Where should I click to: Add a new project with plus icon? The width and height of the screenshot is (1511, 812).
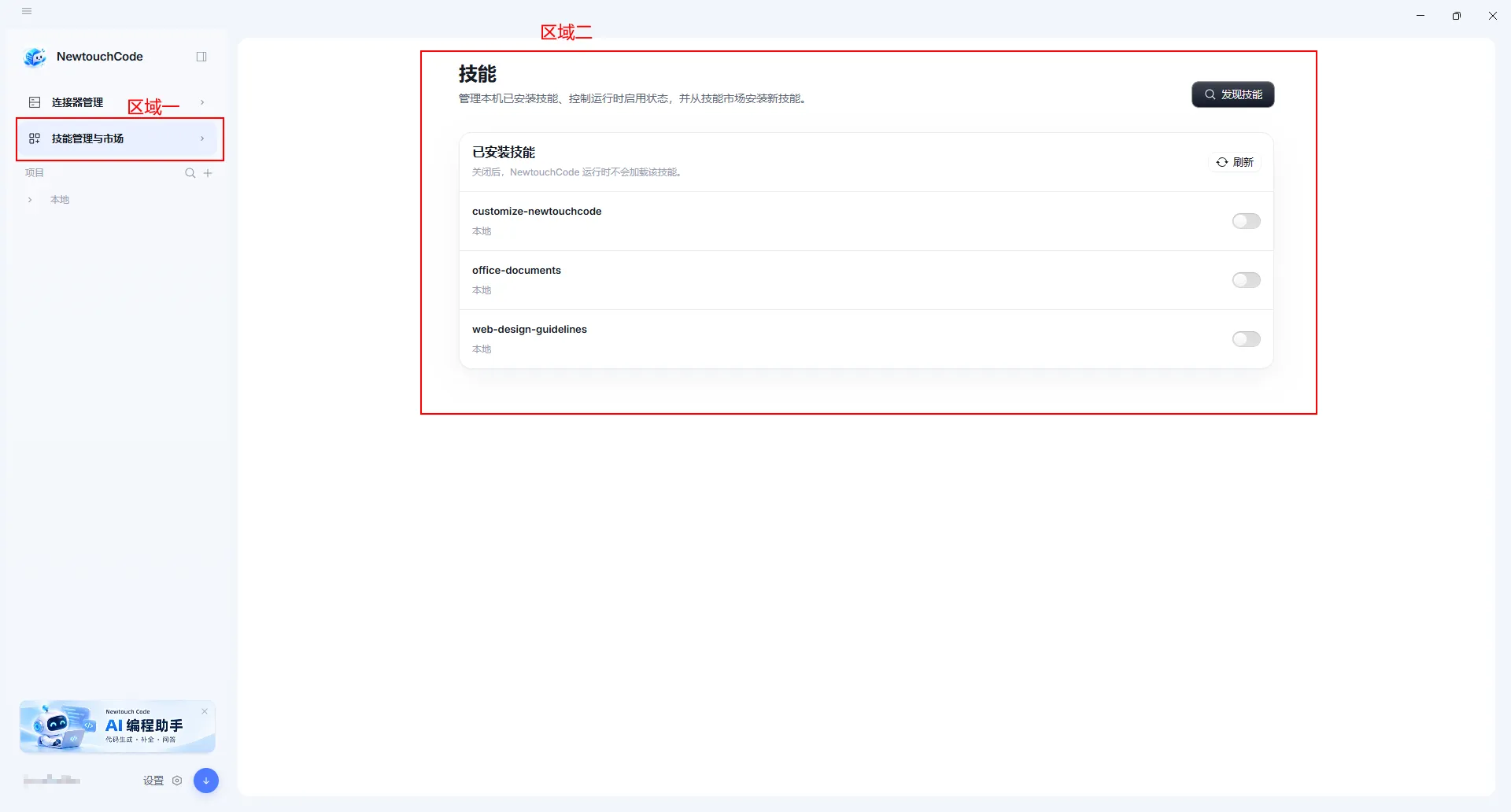click(x=208, y=173)
